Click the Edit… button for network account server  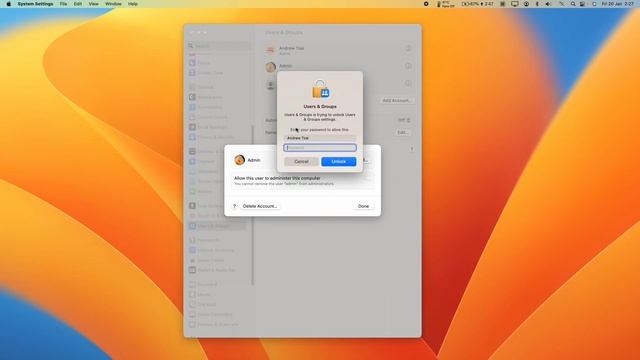coord(403,133)
